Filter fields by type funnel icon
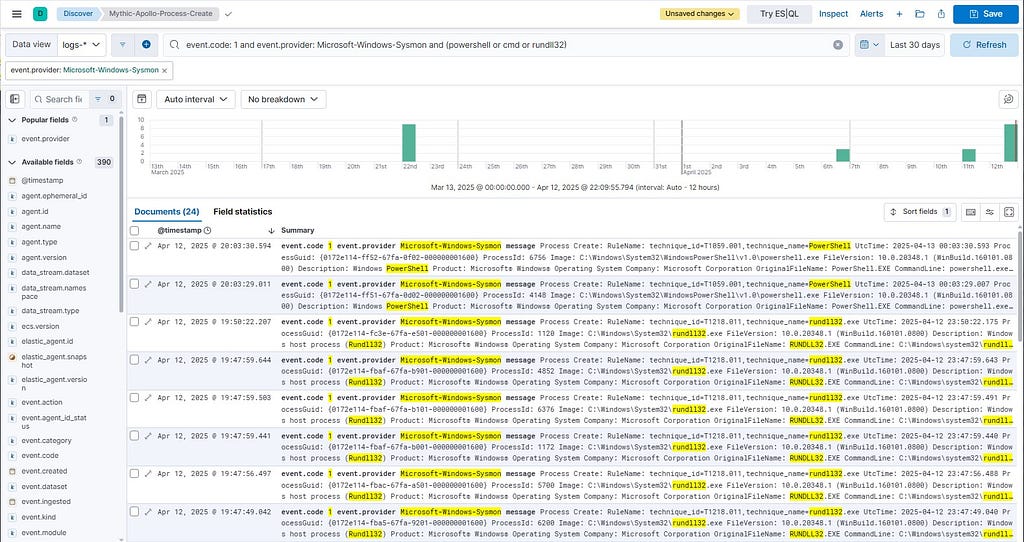1024x542 pixels. tap(104, 99)
